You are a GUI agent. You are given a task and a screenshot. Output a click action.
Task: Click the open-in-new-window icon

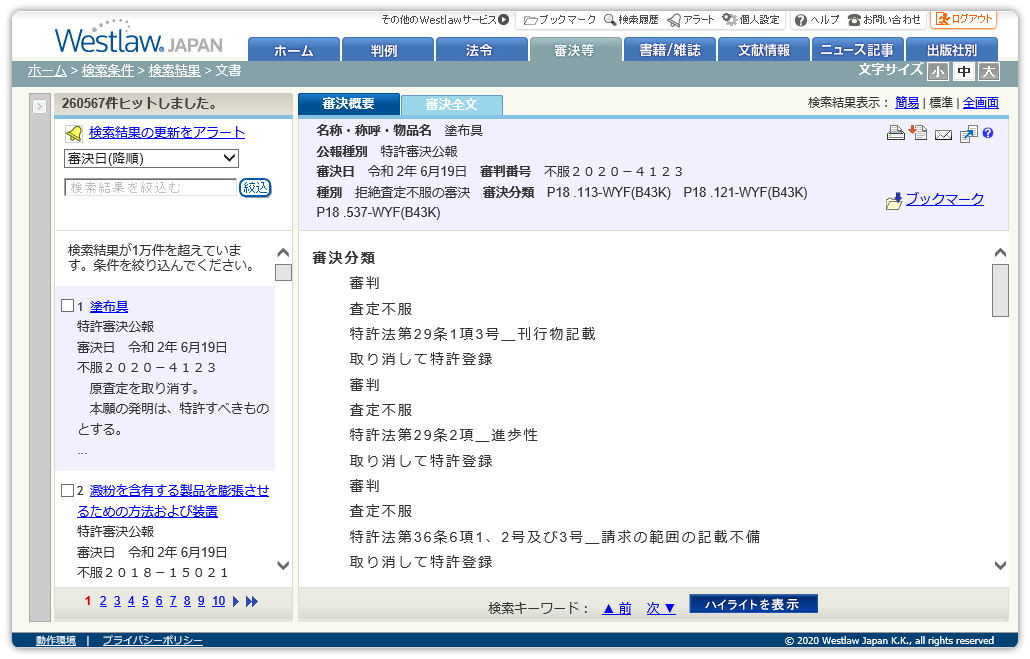pyautogui.click(x=967, y=133)
